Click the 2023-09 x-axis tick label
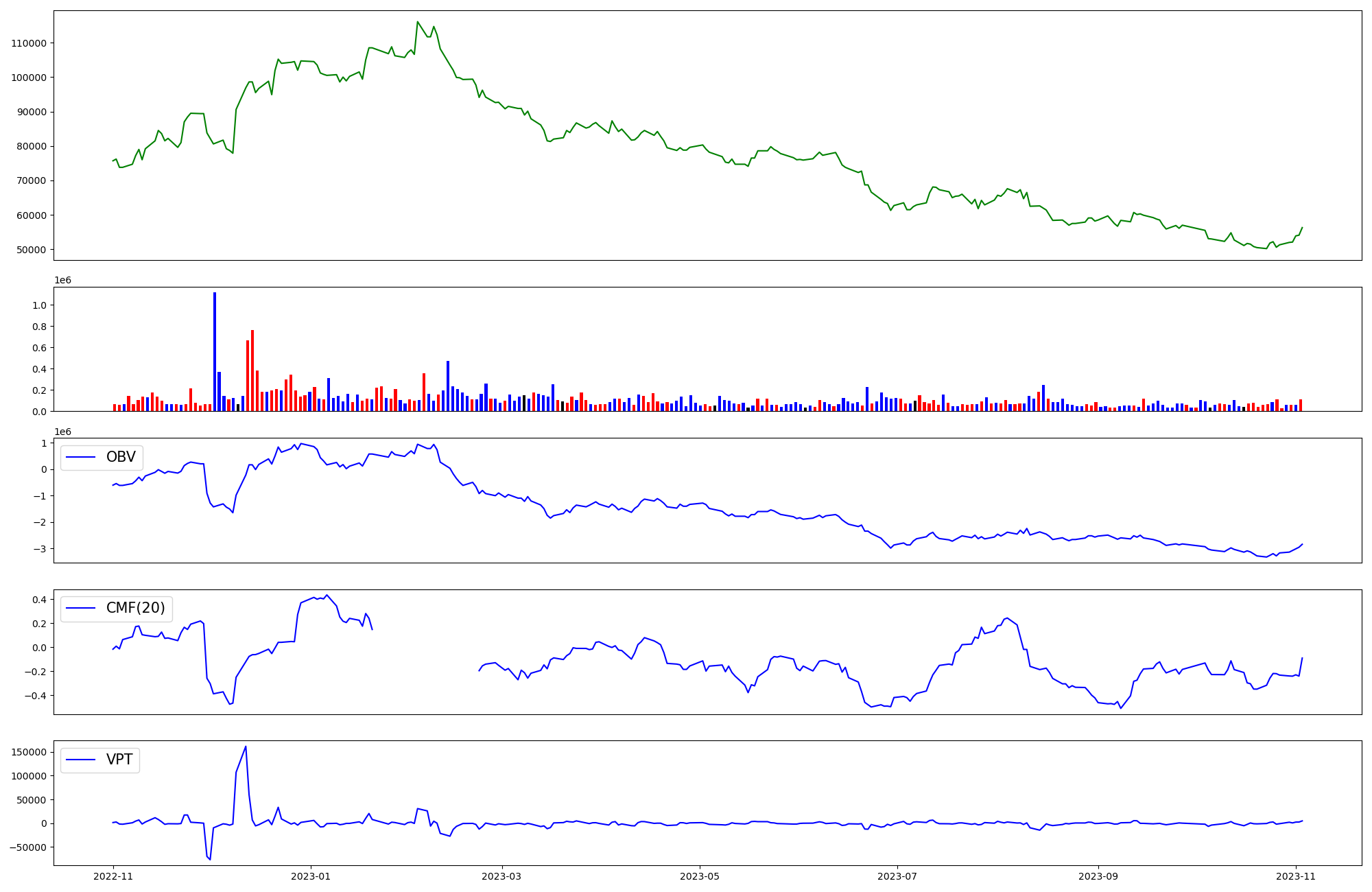Screen dimensions: 1372x892 coord(1098,876)
